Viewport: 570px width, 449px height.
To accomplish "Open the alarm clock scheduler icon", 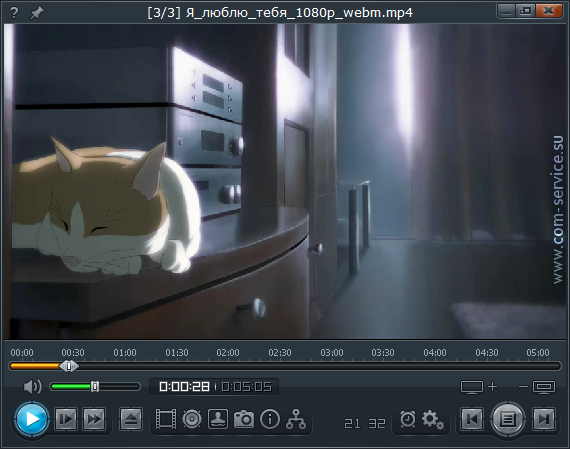I will [x=408, y=419].
